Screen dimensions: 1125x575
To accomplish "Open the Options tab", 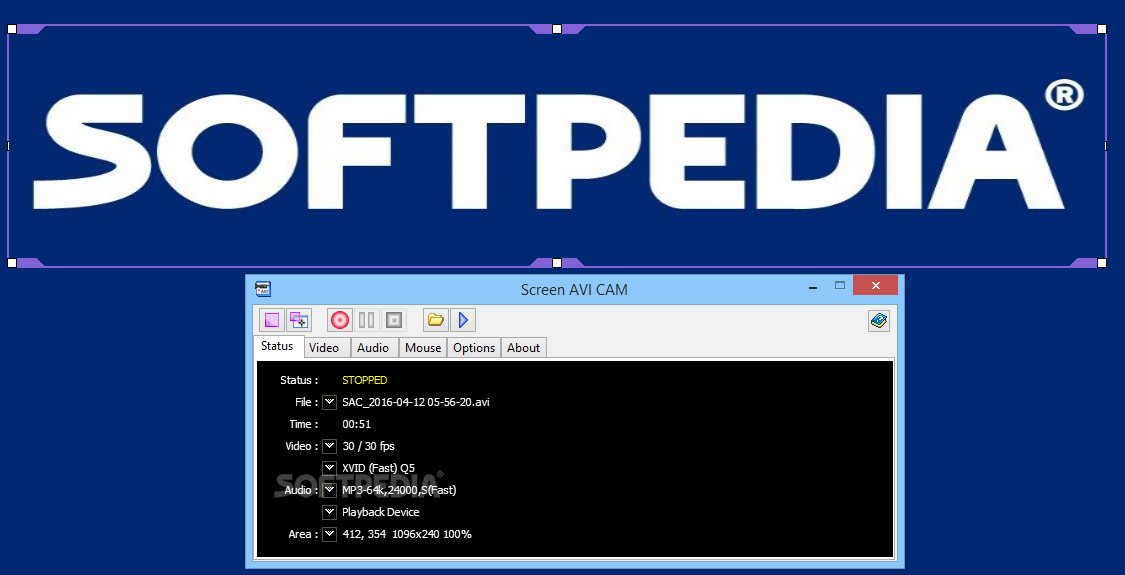I will coord(474,347).
